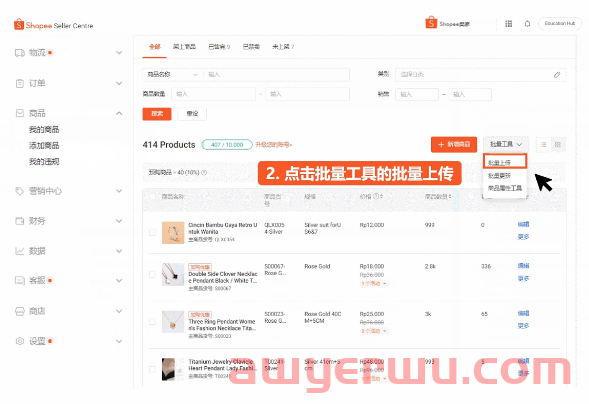Expand the 订单 sidebar chevron
Viewport: 589px width, 404px height.
(119, 83)
